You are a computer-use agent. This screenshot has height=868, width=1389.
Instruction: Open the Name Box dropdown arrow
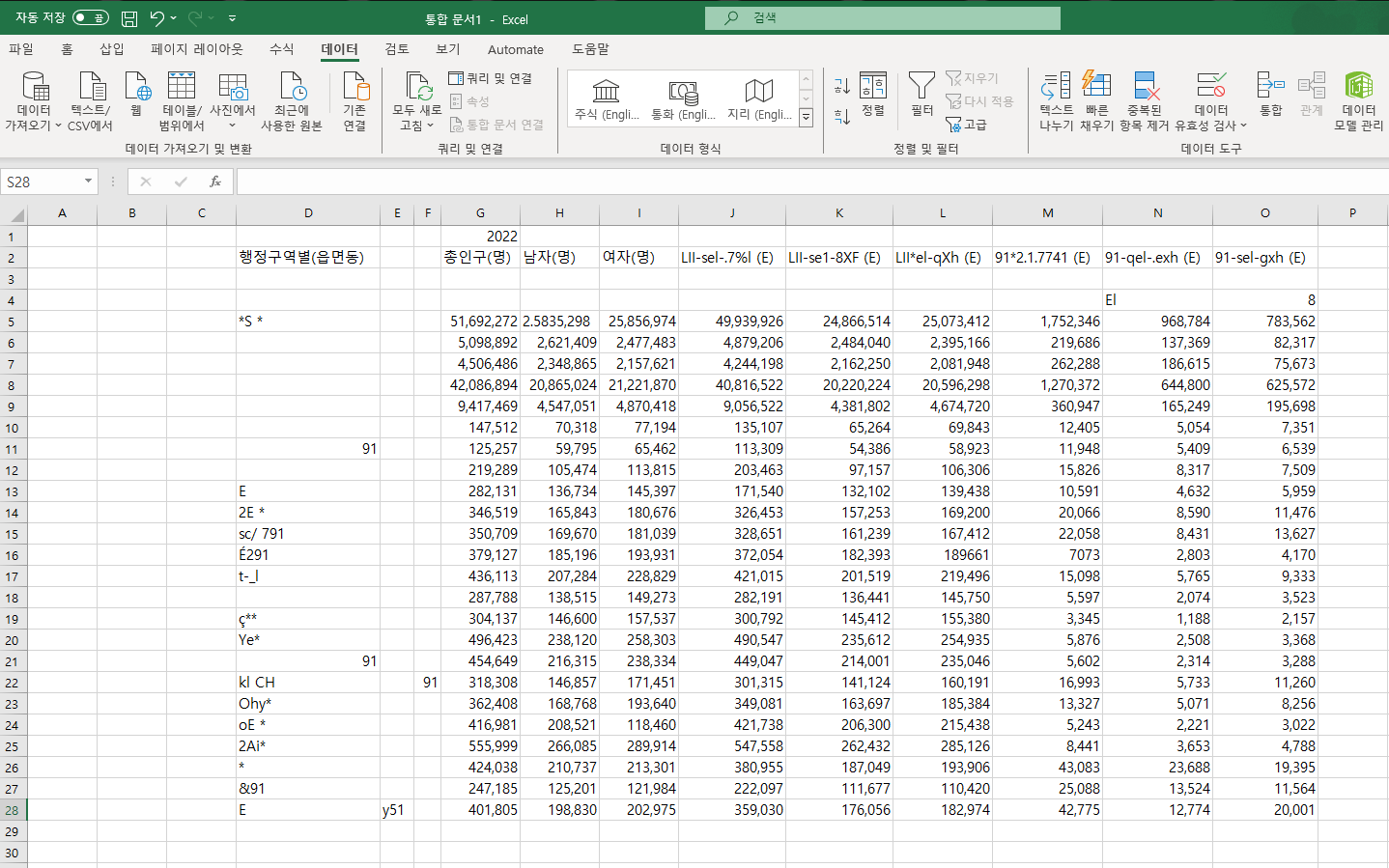pos(88,182)
